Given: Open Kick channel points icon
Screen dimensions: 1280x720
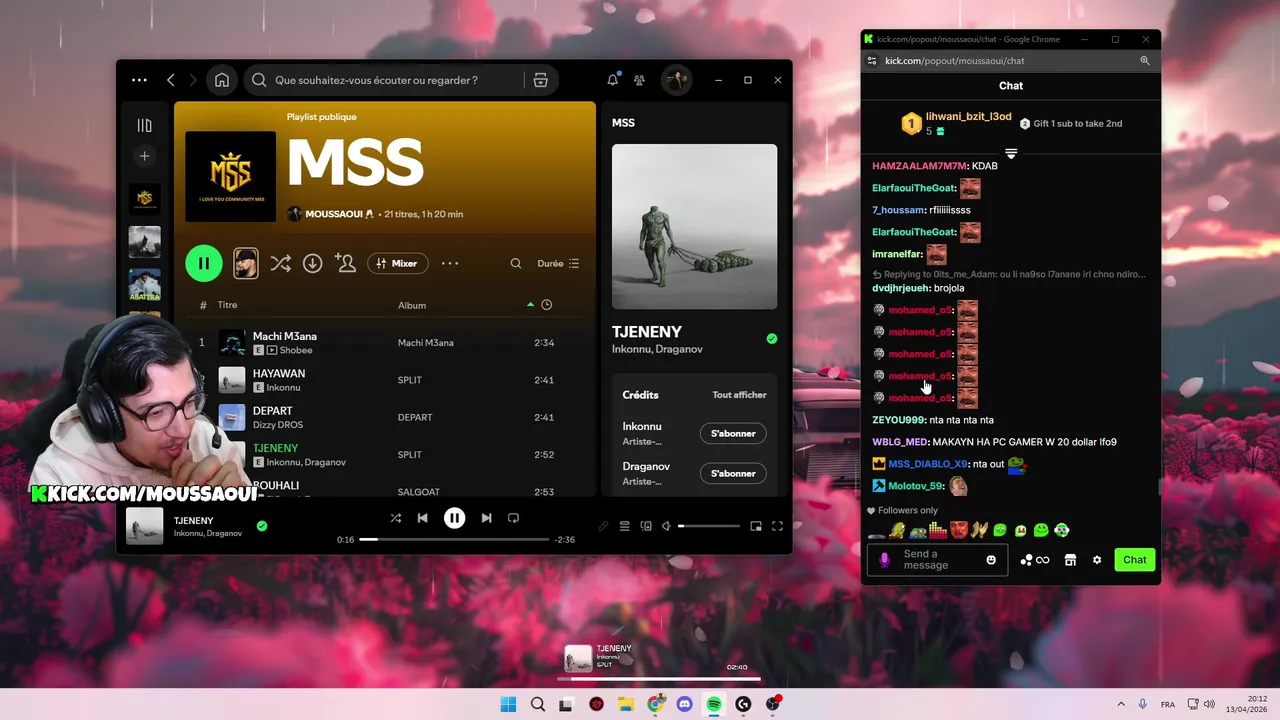Looking at the screenshot, I should pyautogui.click(x=1035, y=560).
